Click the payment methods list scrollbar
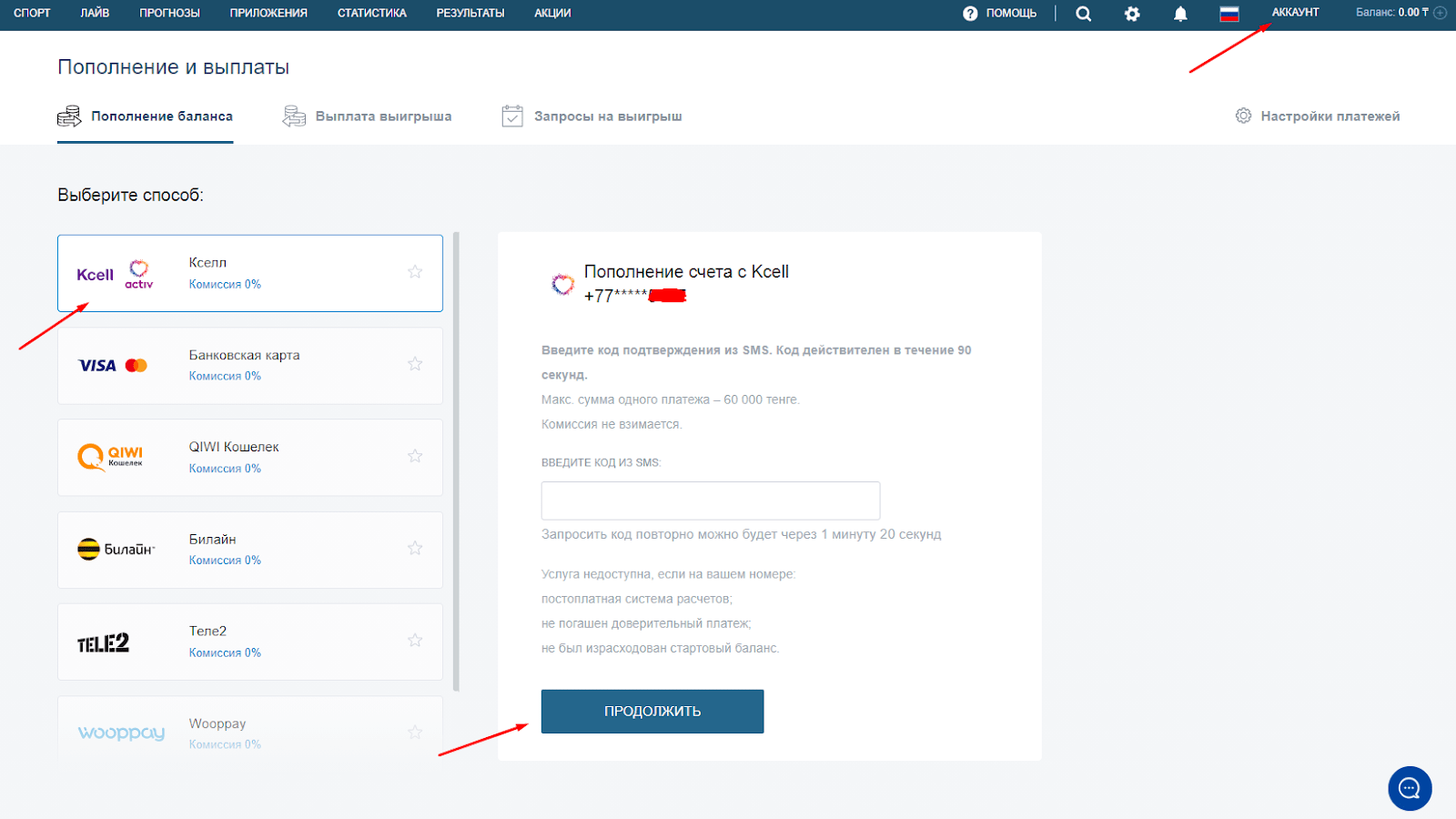 (456, 461)
